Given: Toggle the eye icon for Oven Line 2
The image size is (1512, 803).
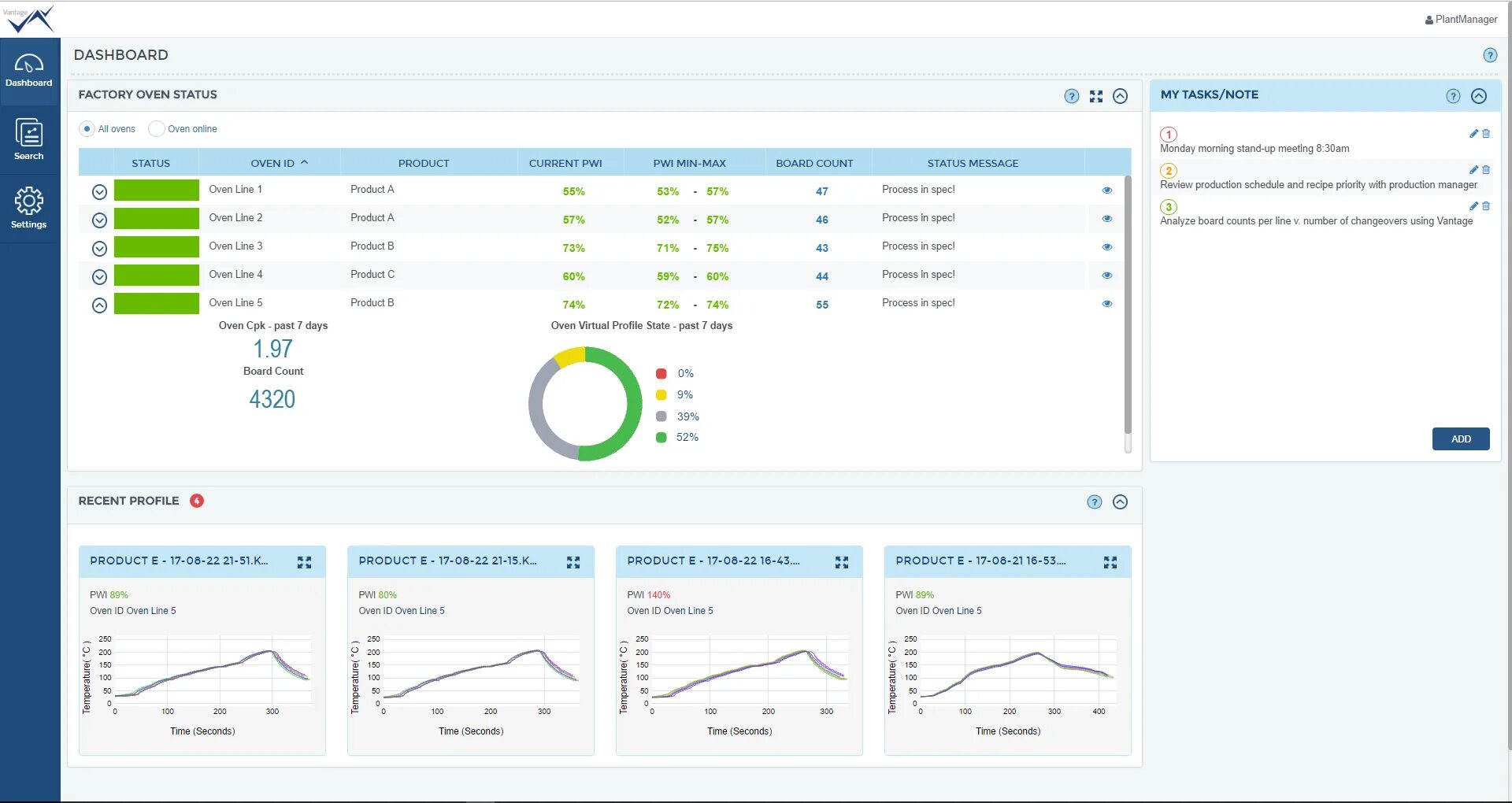Looking at the screenshot, I should [1107, 218].
